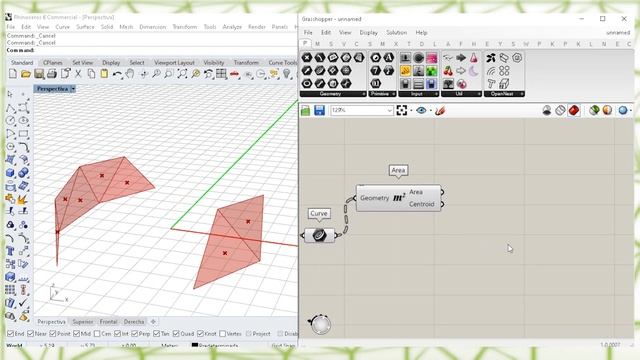The image size is (640, 360).
Task: Click the flask icon in Util panel
Action: [473, 58]
